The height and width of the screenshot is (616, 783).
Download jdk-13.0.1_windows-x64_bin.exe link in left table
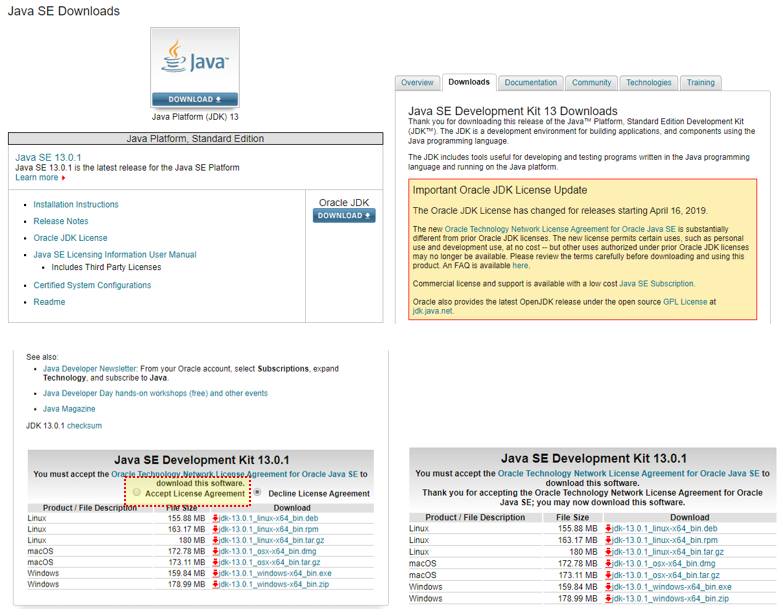(275, 573)
